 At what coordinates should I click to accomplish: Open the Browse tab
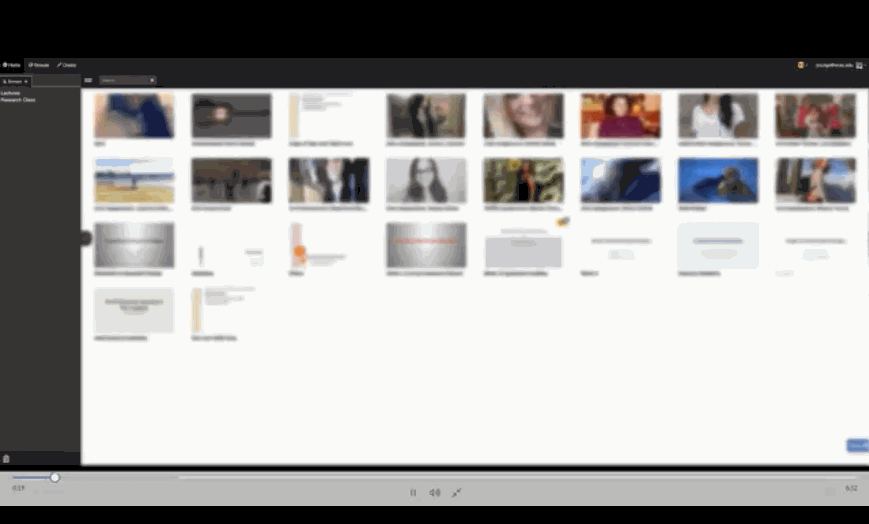39,65
